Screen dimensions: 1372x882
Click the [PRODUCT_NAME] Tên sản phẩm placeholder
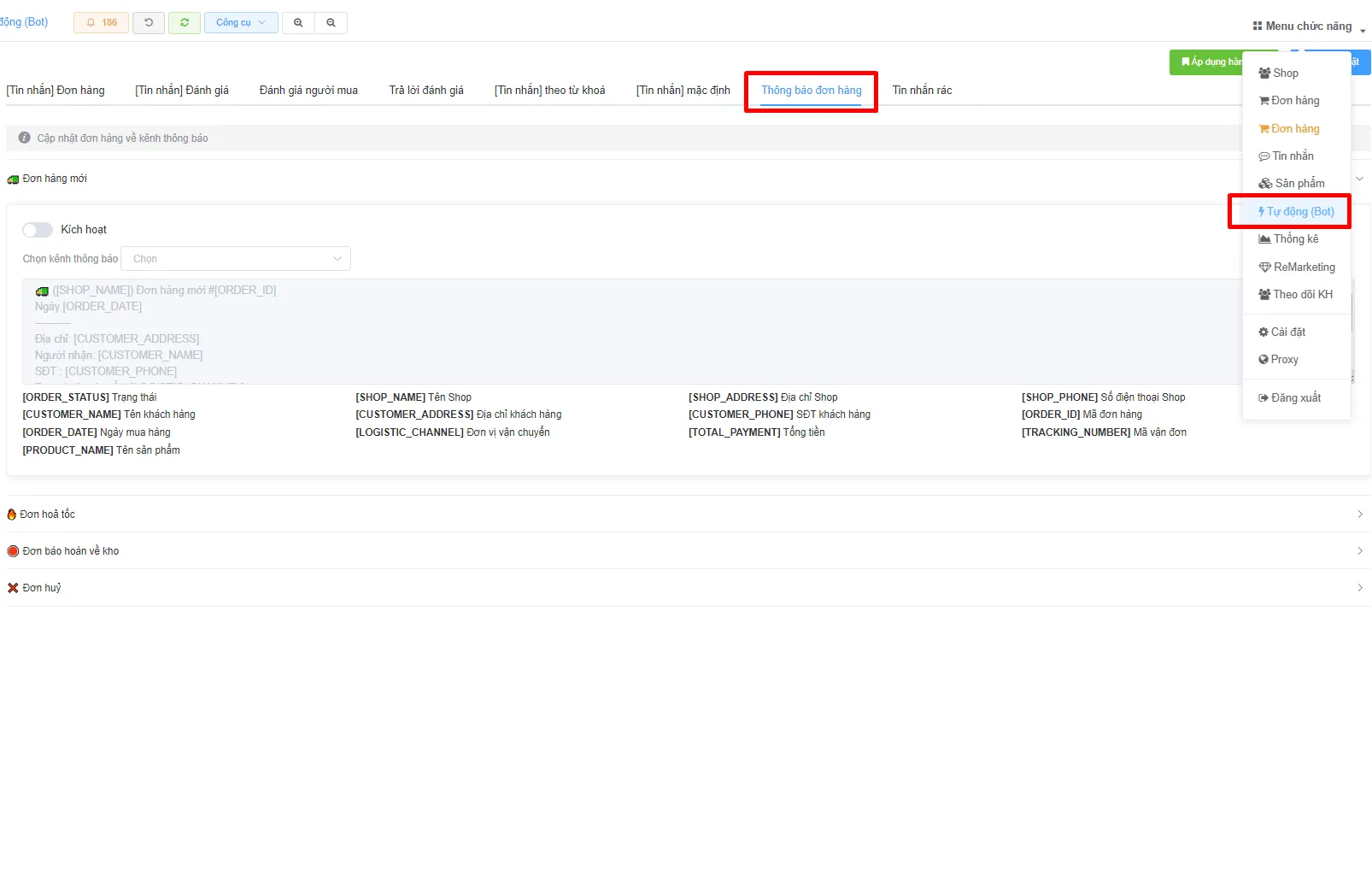click(x=101, y=450)
